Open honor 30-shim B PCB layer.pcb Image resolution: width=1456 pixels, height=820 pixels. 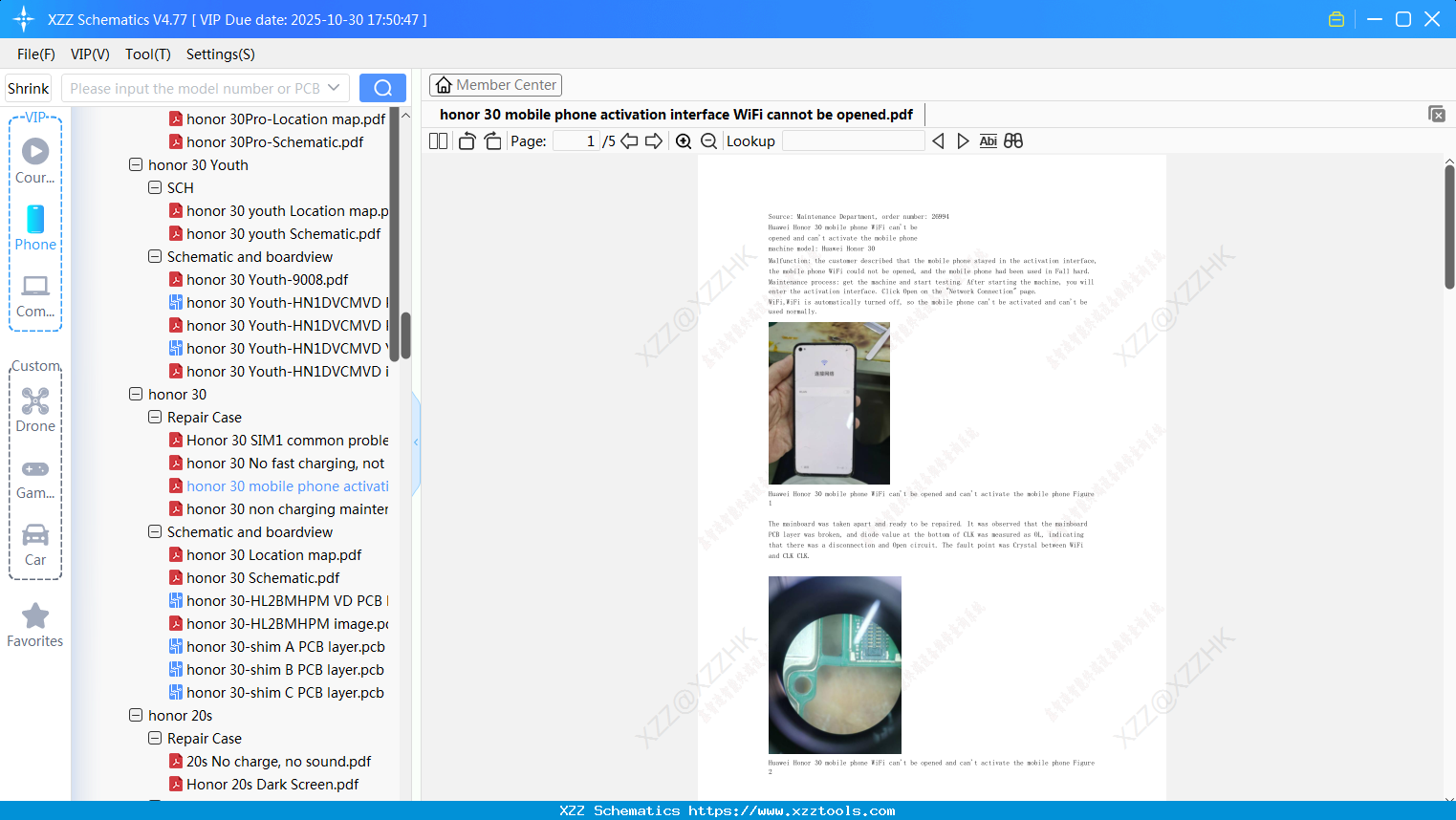pos(276,669)
